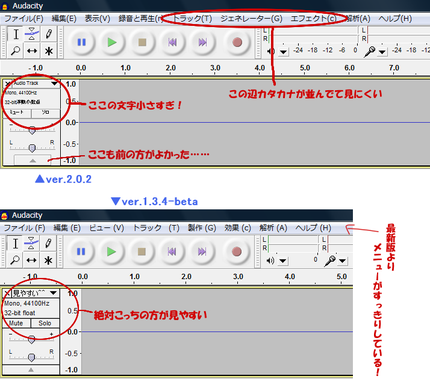This screenshot has height=379, width=430.
Task: Select the Multi-tool asterisk in ver.2.0.2 window
Action: pyautogui.click(x=49, y=51)
